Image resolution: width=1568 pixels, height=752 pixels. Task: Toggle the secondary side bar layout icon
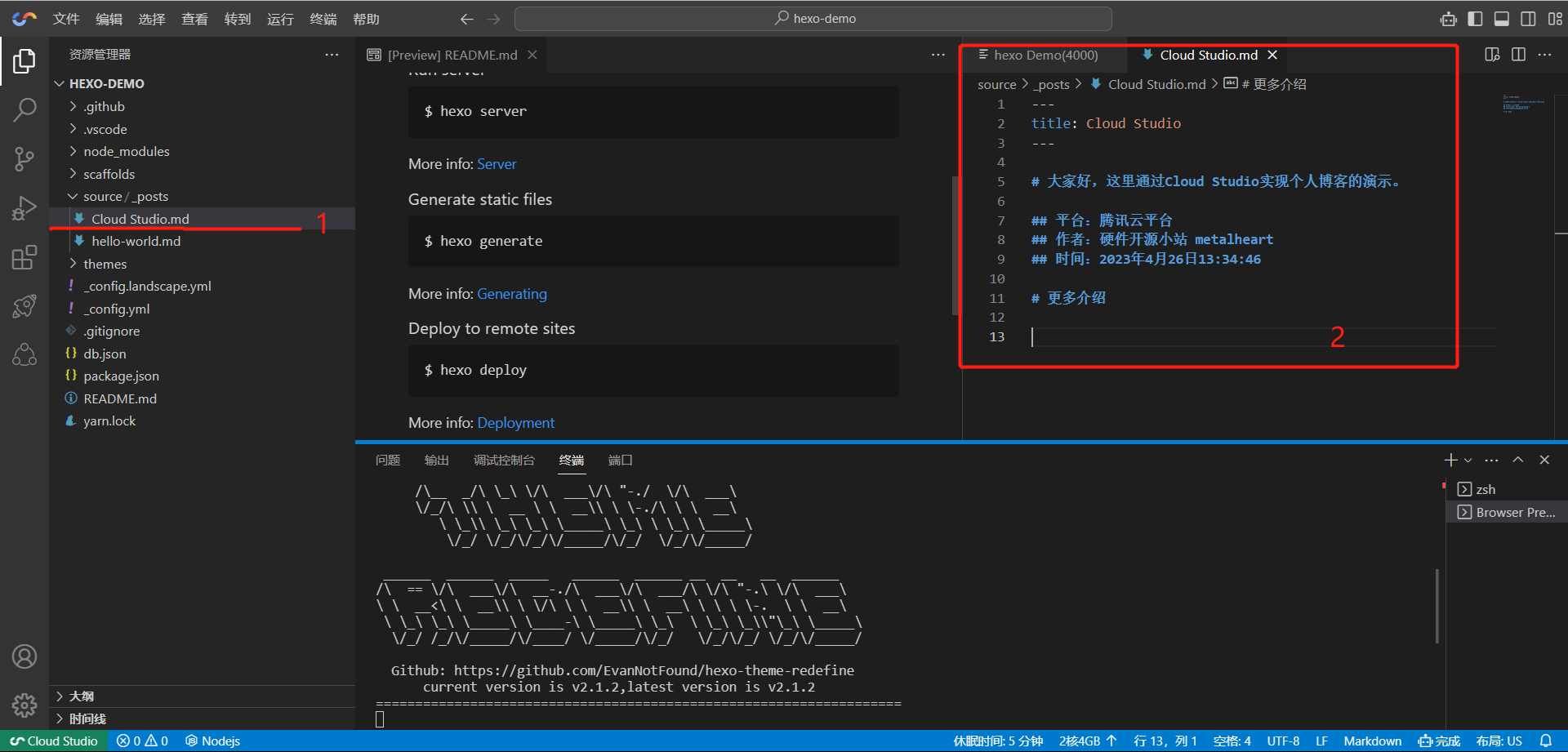tap(1528, 19)
